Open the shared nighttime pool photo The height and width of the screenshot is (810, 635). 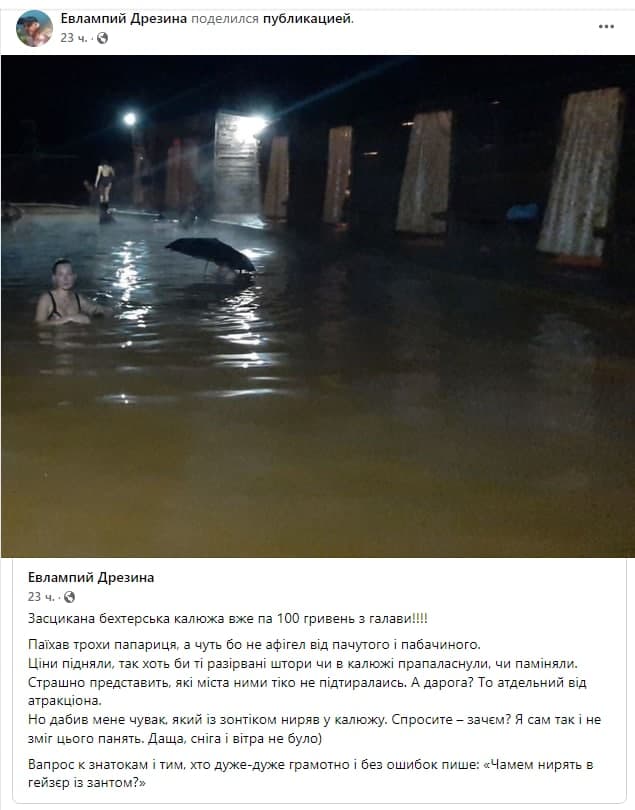tap(317, 306)
